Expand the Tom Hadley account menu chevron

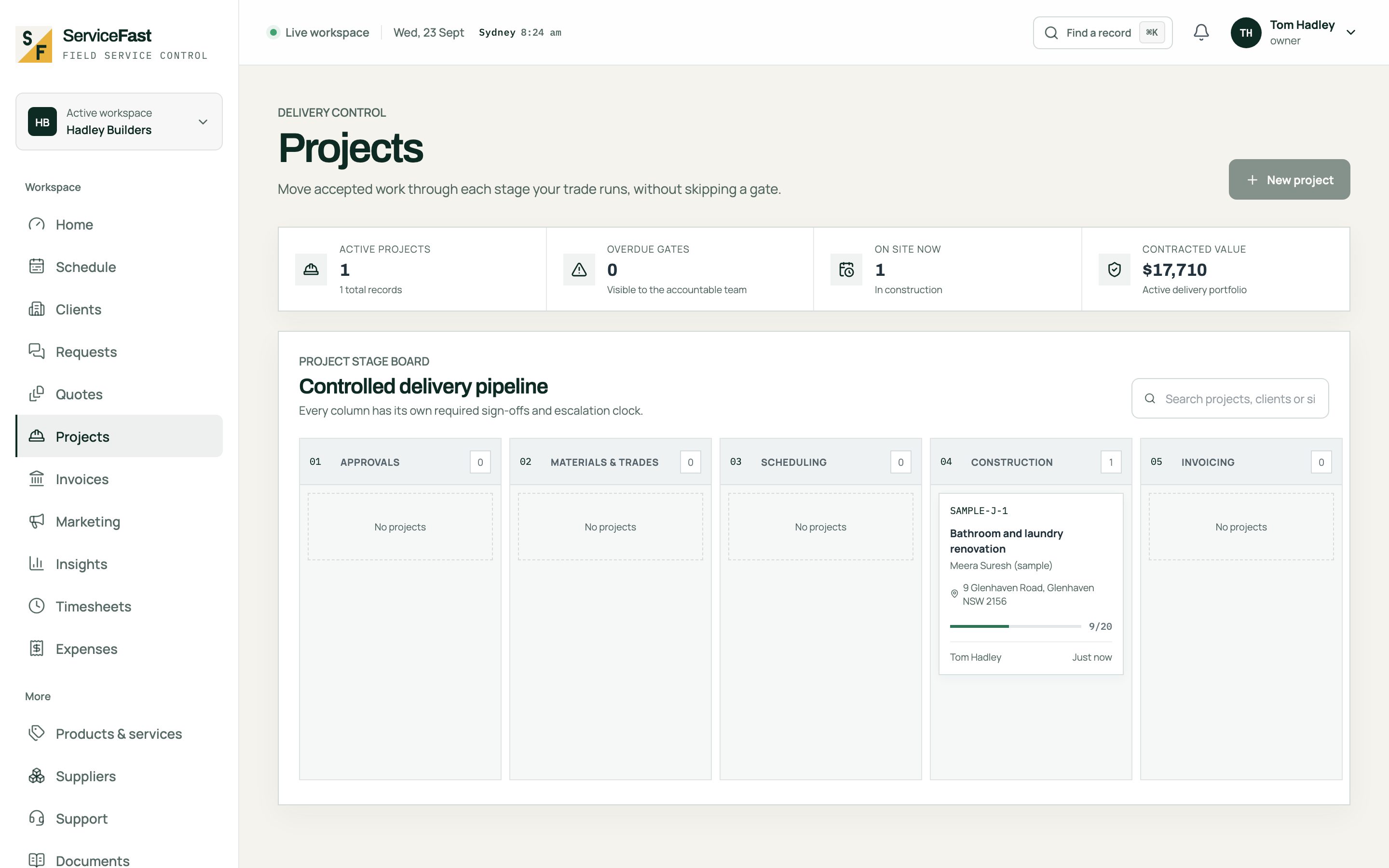(1351, 33)
